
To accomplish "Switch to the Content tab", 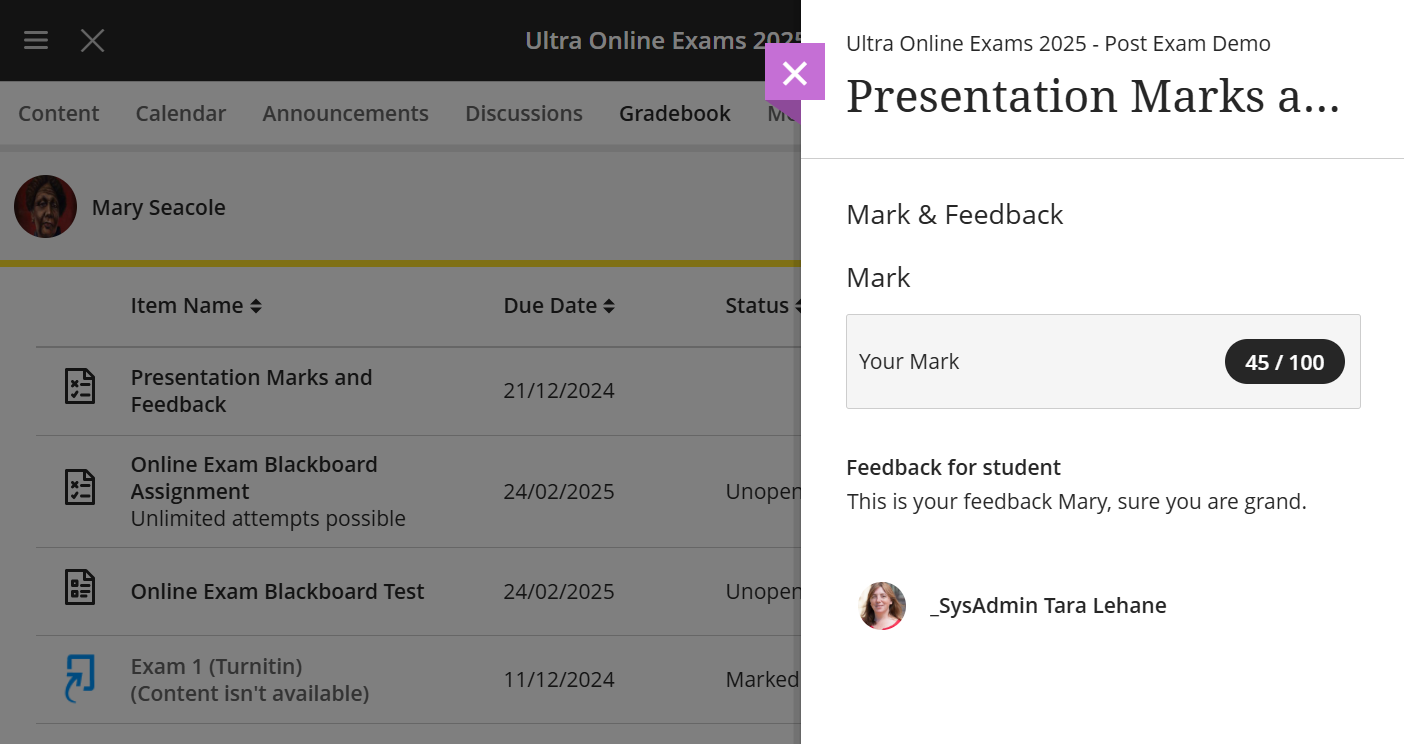I will pyautogui.click(x=58, y=113).
